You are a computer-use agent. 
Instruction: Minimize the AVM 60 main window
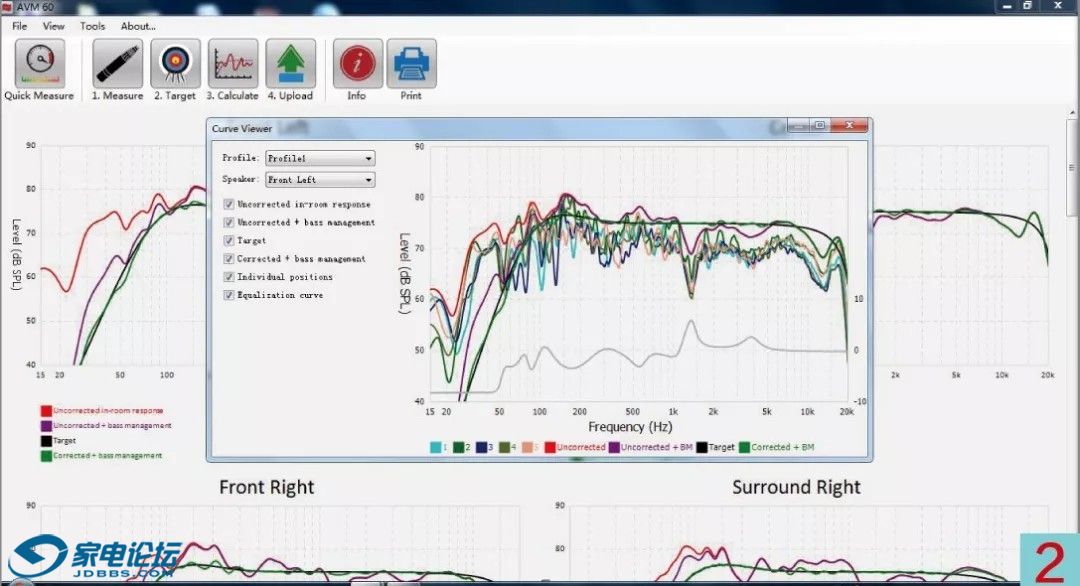(x=1008, y=6)
